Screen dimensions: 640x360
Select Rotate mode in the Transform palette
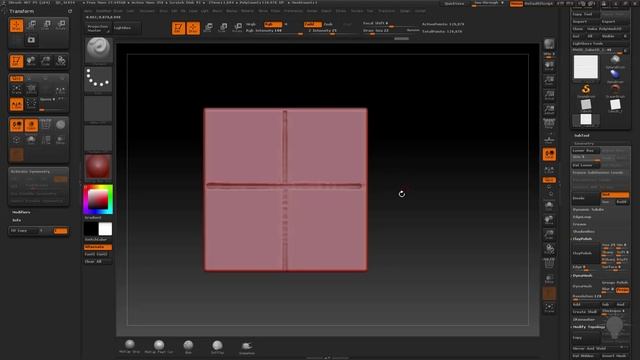pyautogui.click(x=61, y=25)
